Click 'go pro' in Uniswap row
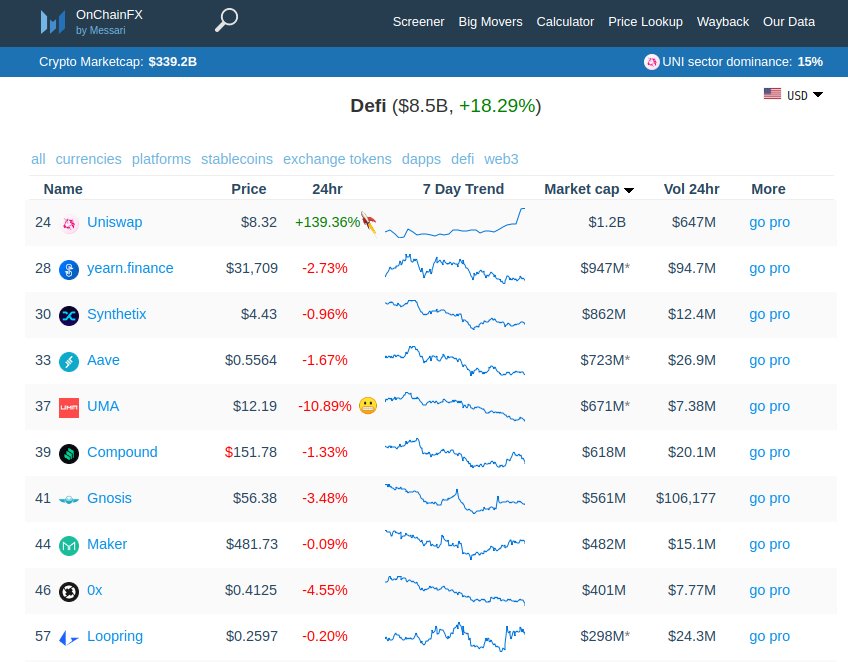This screenshot has width=848, height=662. pyautogui.click(x=769, y=222)
